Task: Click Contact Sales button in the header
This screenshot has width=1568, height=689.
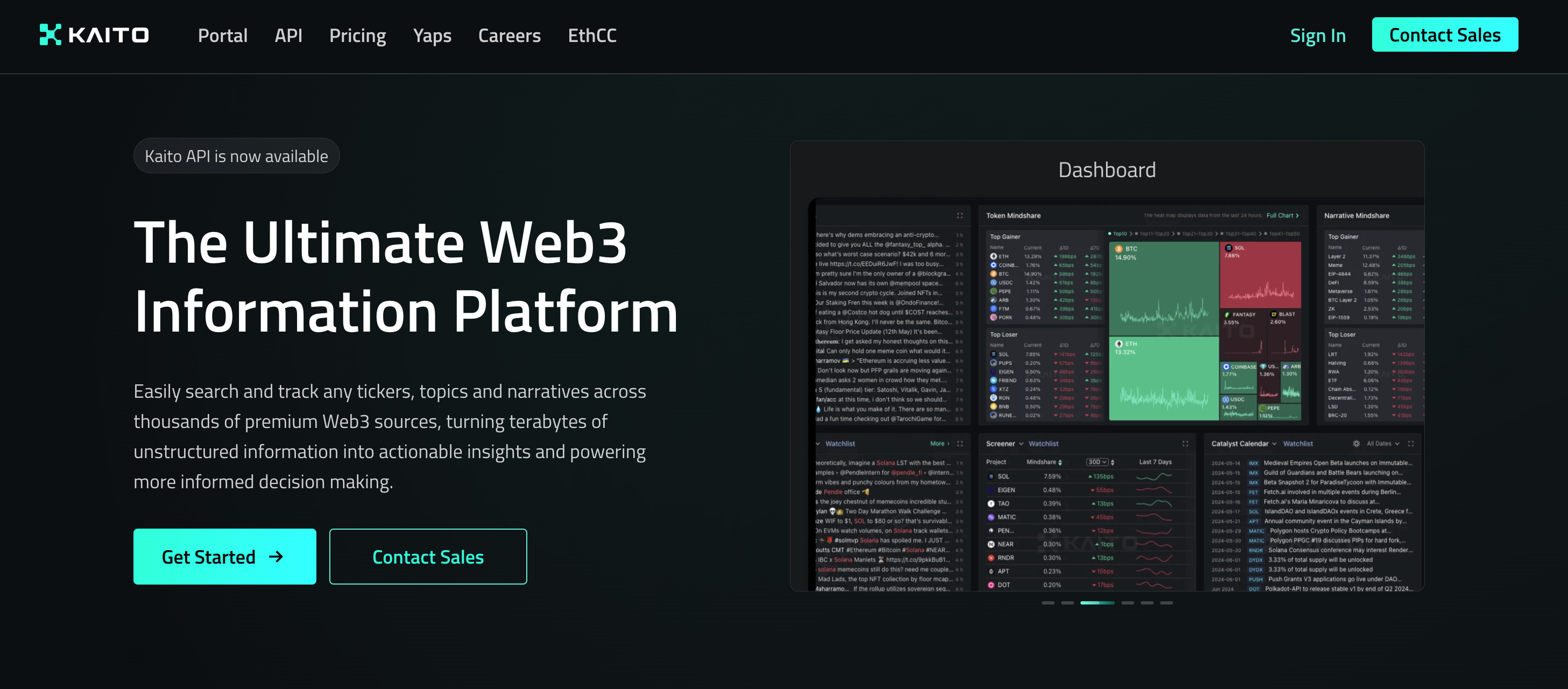Action: coord(1445,34)
